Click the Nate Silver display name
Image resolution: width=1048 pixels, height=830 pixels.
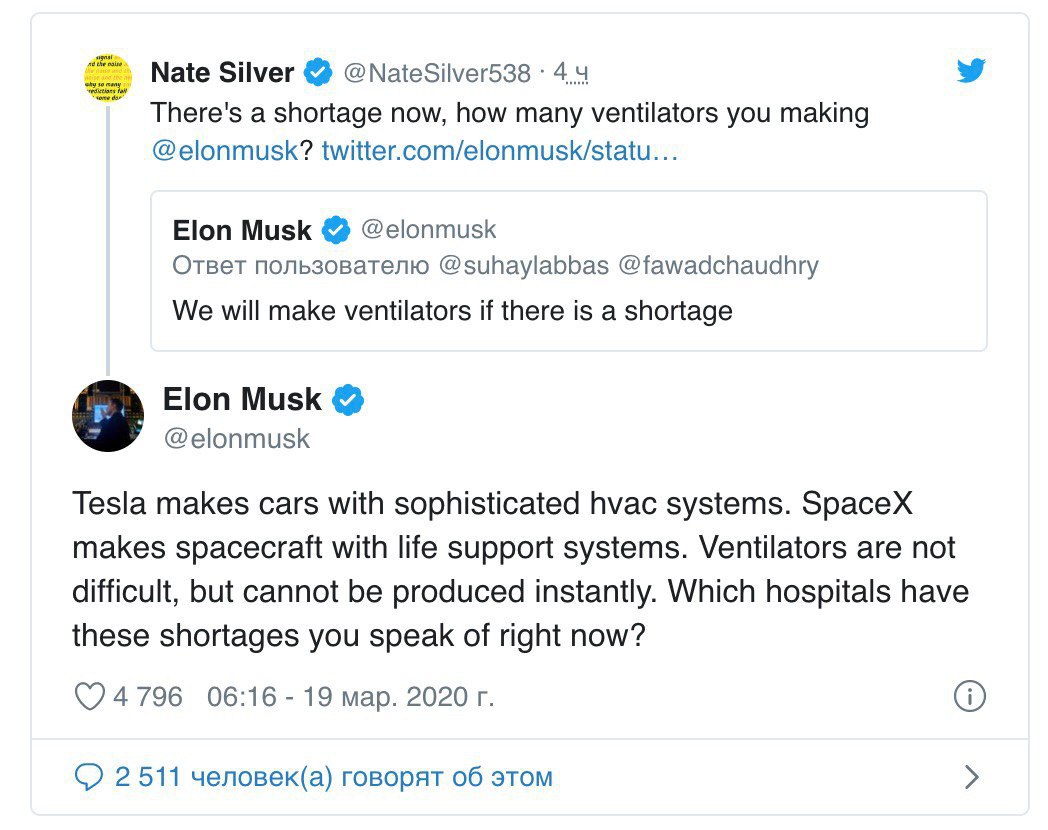tap(222, 72)
